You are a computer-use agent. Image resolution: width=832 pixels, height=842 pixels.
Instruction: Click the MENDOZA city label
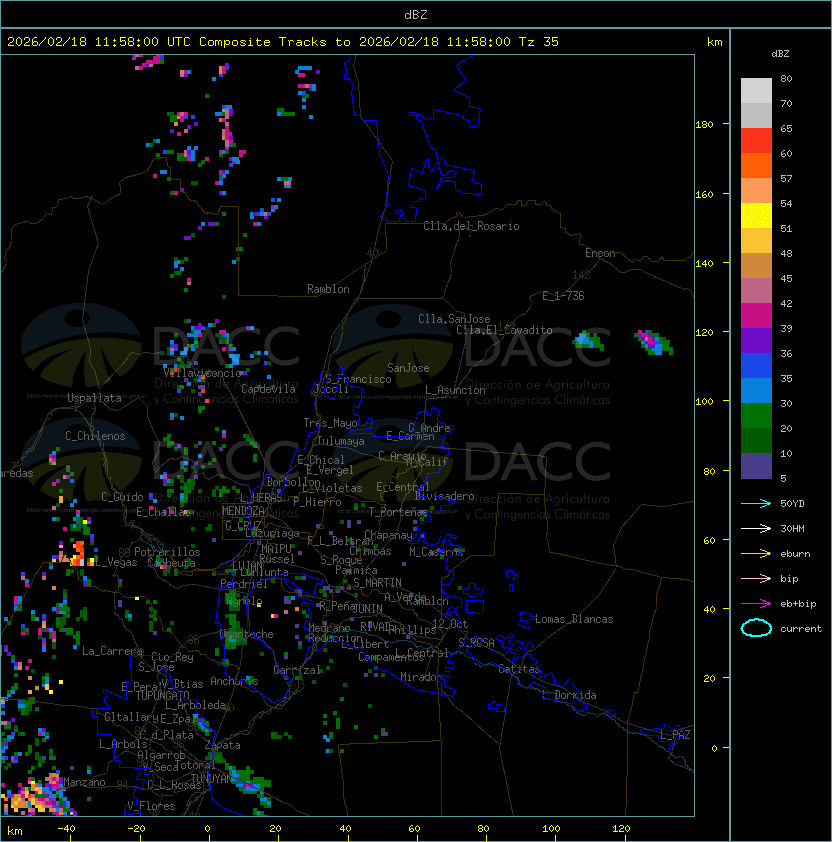pos(243,511)
